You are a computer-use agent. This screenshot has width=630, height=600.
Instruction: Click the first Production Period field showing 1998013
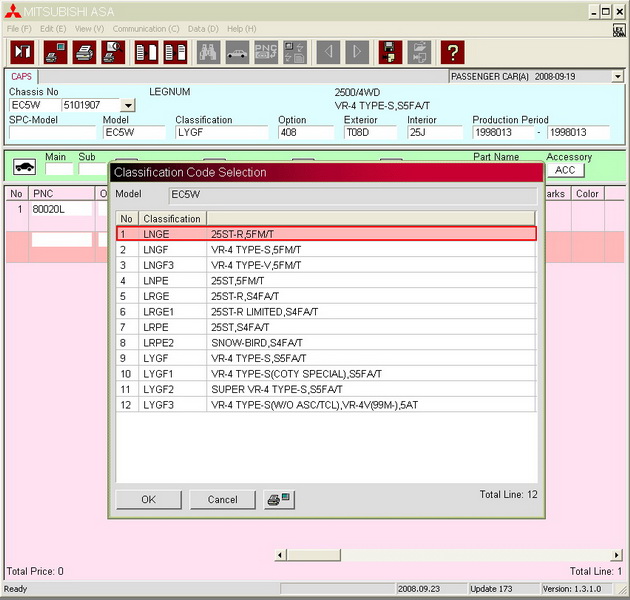click(503, 132)
